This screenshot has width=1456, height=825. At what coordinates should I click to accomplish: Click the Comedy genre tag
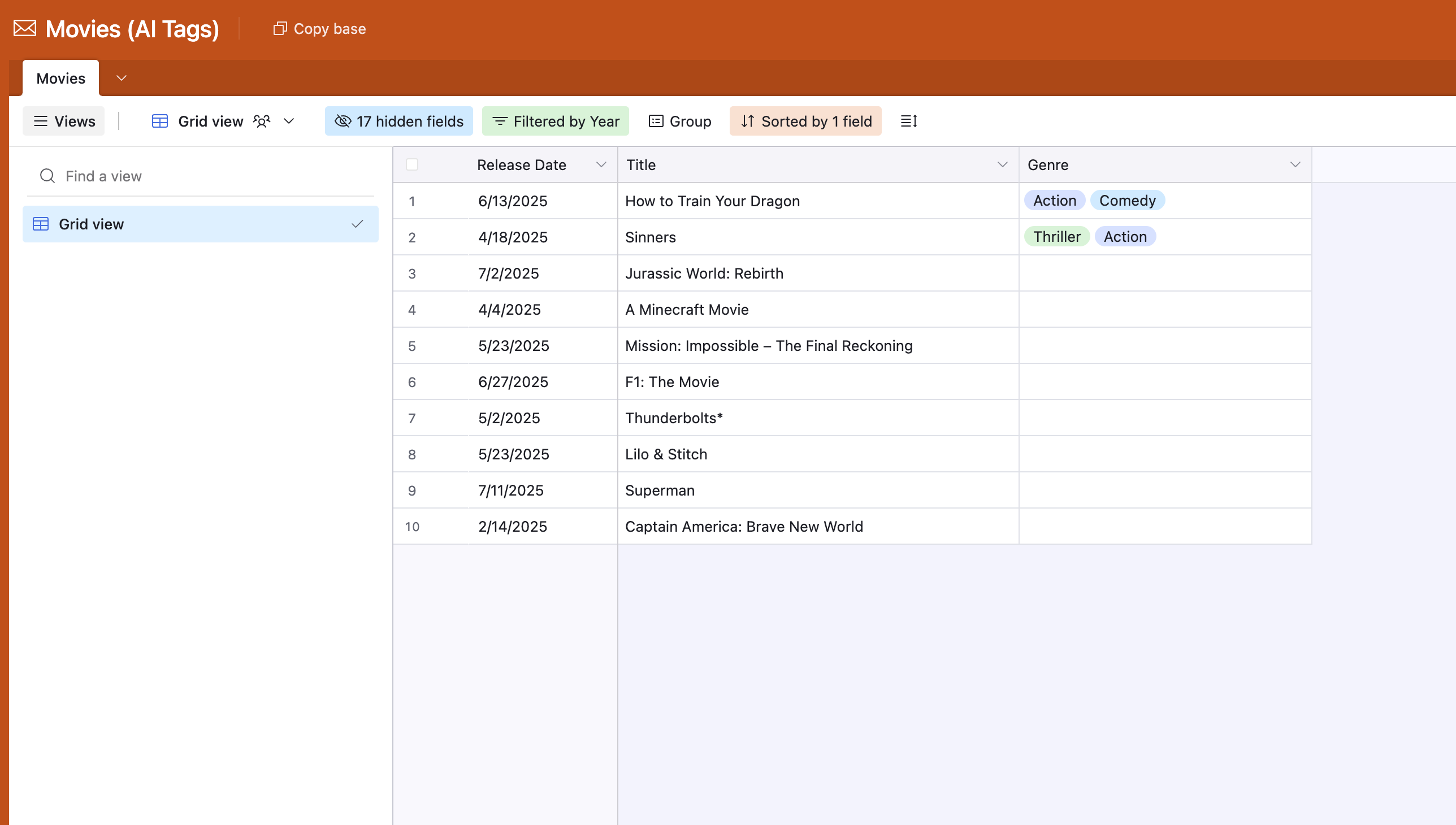tap(1127, 201)
